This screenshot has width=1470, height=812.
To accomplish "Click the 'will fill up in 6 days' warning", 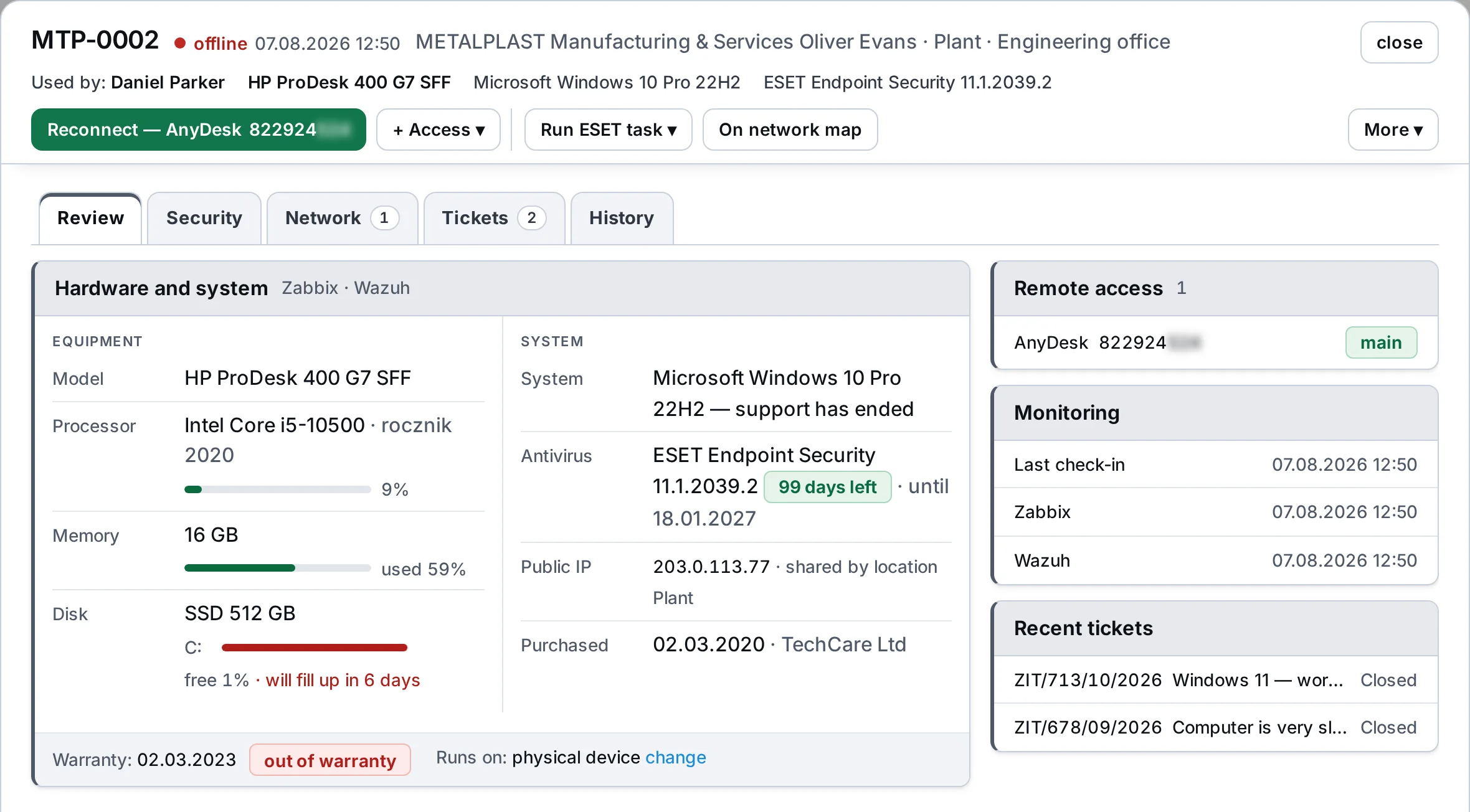I will (343, 680).
